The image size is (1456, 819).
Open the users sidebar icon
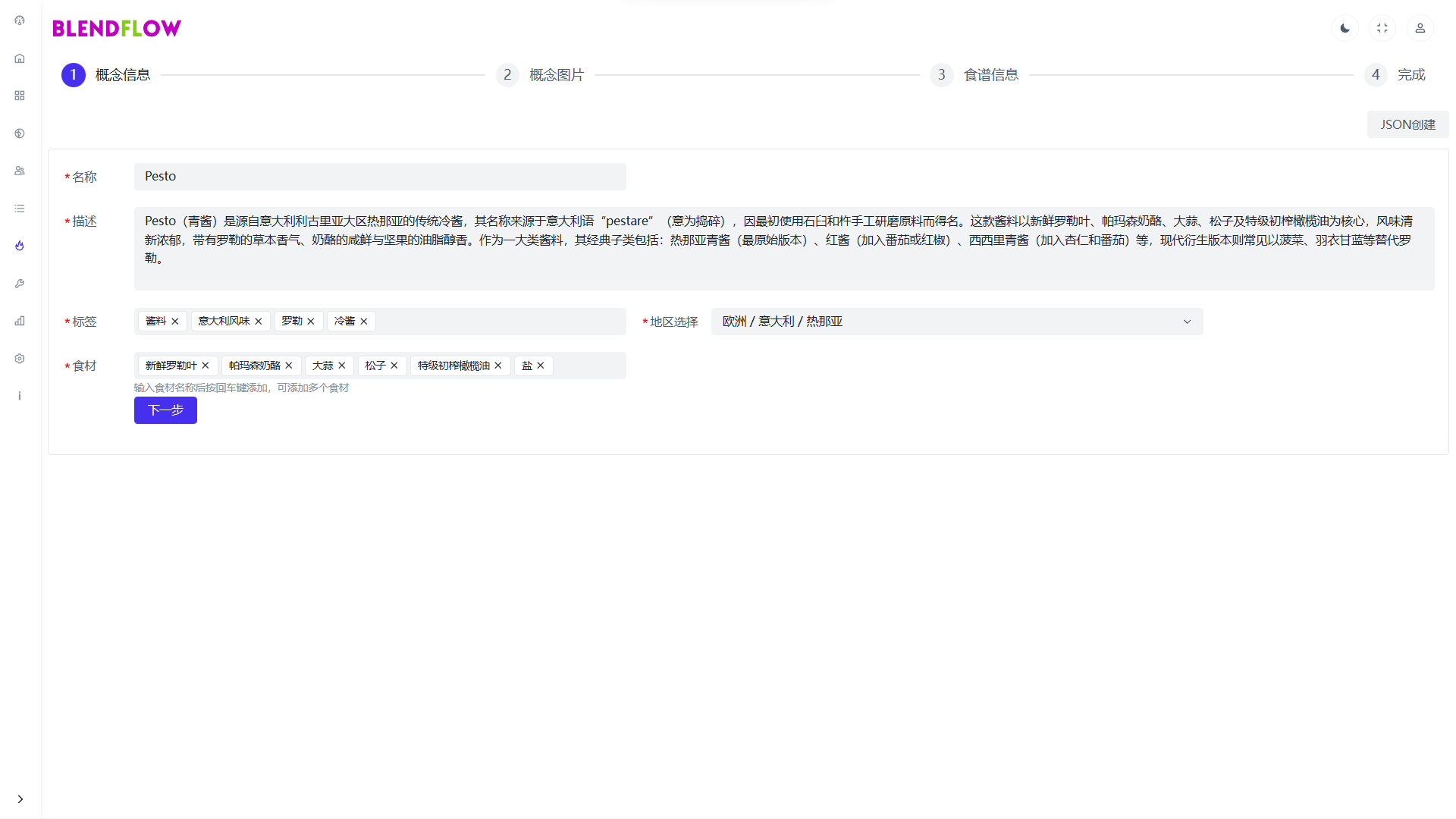pos(20,171)
